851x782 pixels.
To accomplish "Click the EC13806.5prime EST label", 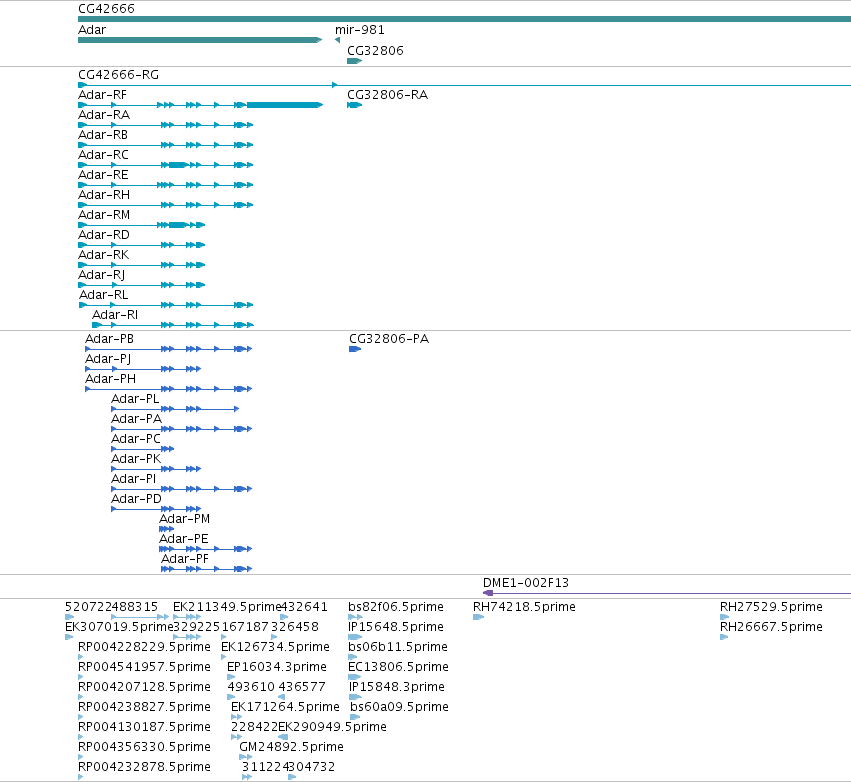I will pos(398,667).
